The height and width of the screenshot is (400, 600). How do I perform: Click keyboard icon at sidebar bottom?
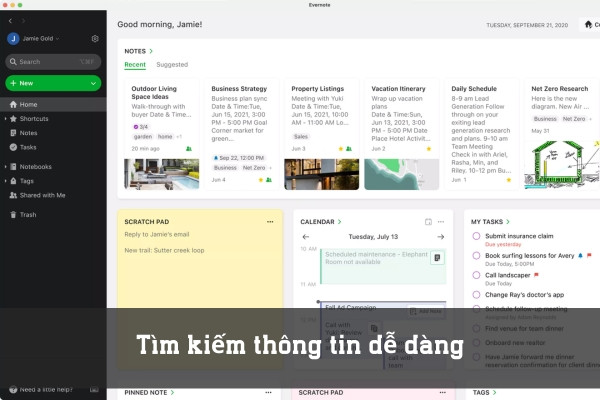click(x=94, y=390)
